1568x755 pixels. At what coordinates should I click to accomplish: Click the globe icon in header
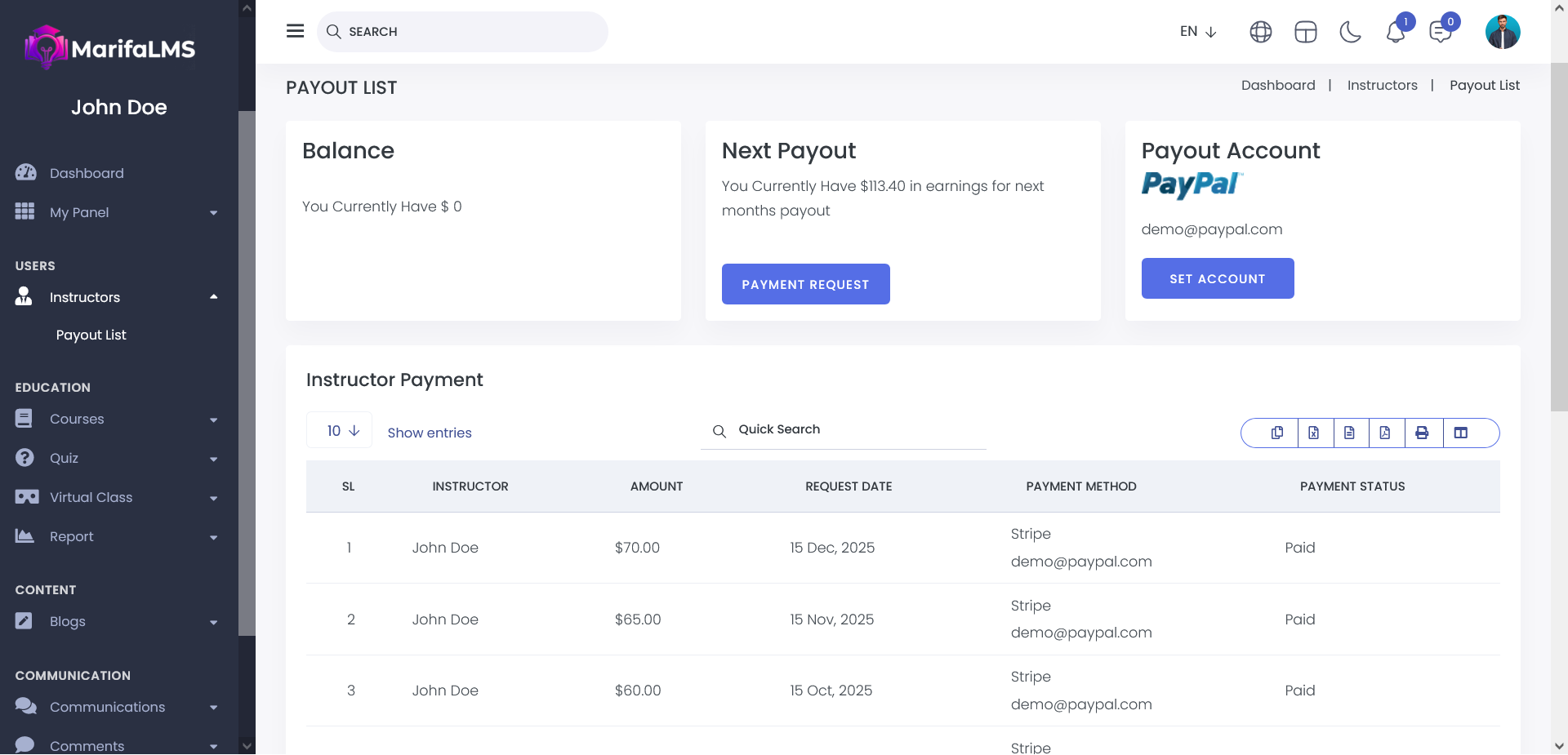[x=1261, y=32]
